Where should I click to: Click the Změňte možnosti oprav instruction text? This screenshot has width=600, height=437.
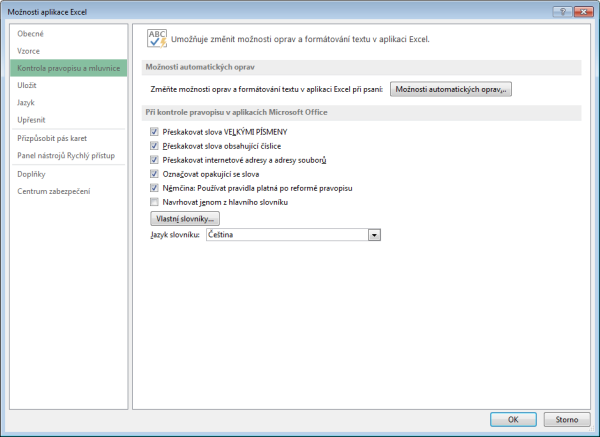[x=267, y=90]
